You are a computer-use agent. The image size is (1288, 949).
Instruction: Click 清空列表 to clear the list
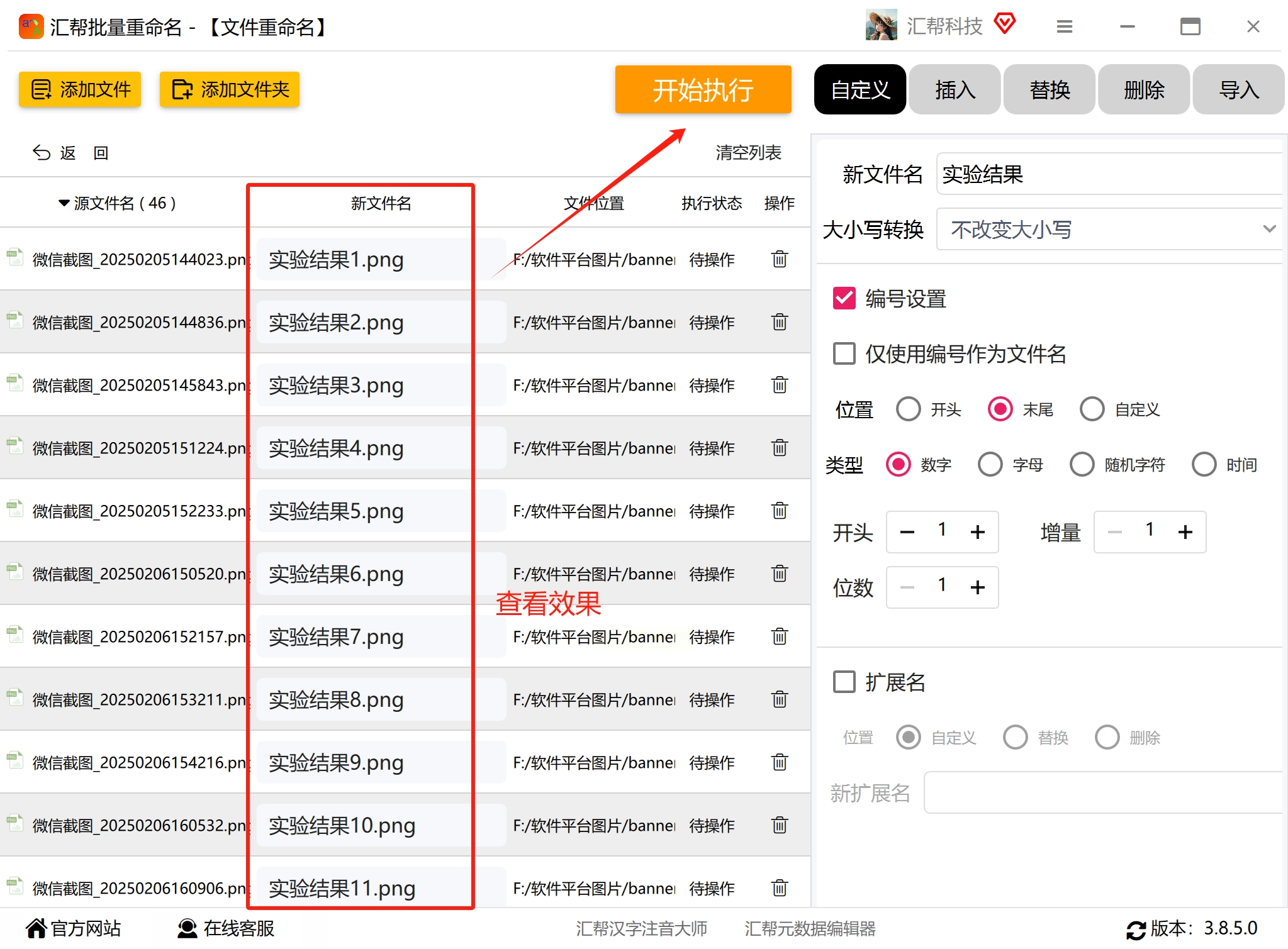pos(748,153)
